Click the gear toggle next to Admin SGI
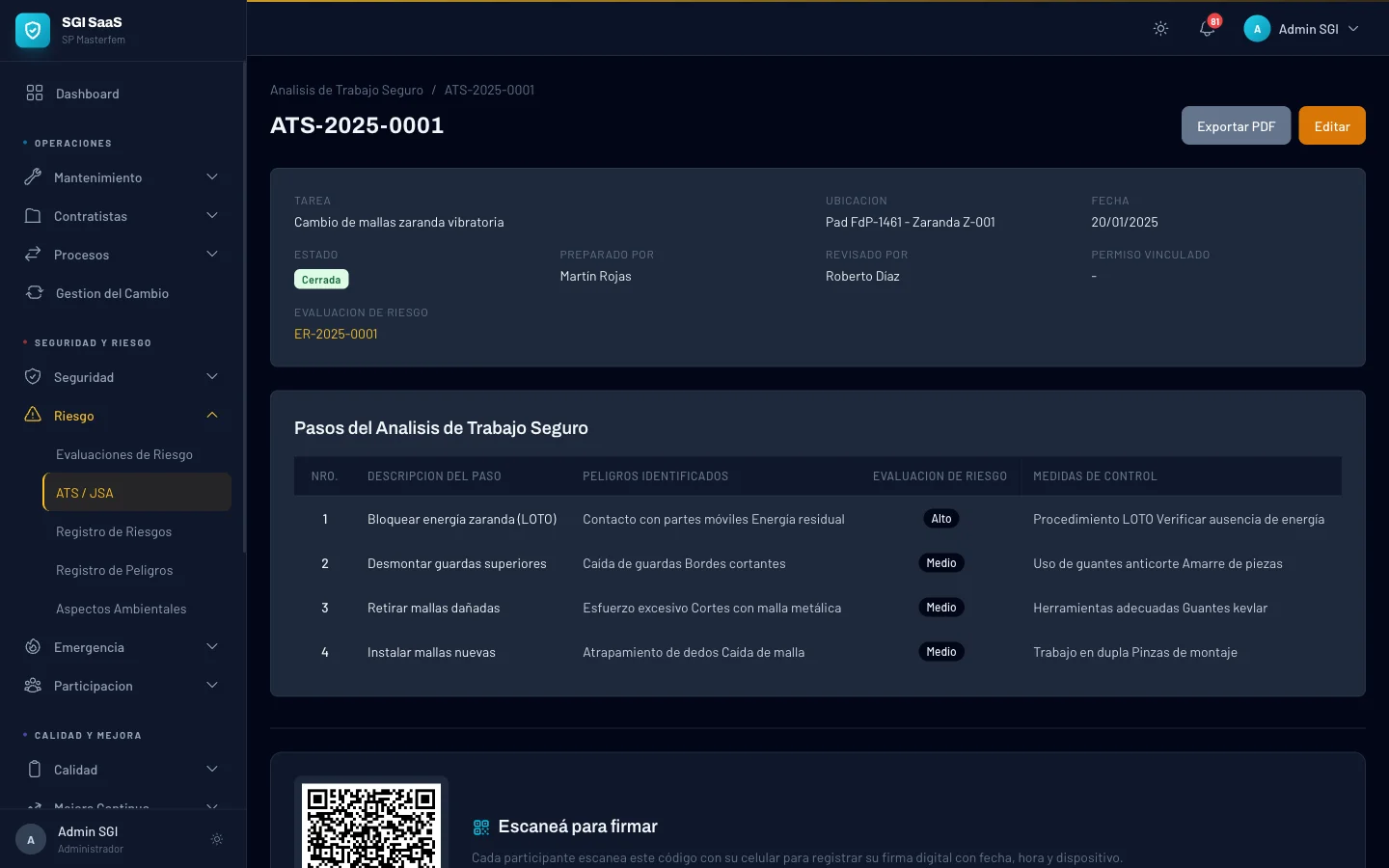The width and height of the screenshot is (1389, 868). 217,839
